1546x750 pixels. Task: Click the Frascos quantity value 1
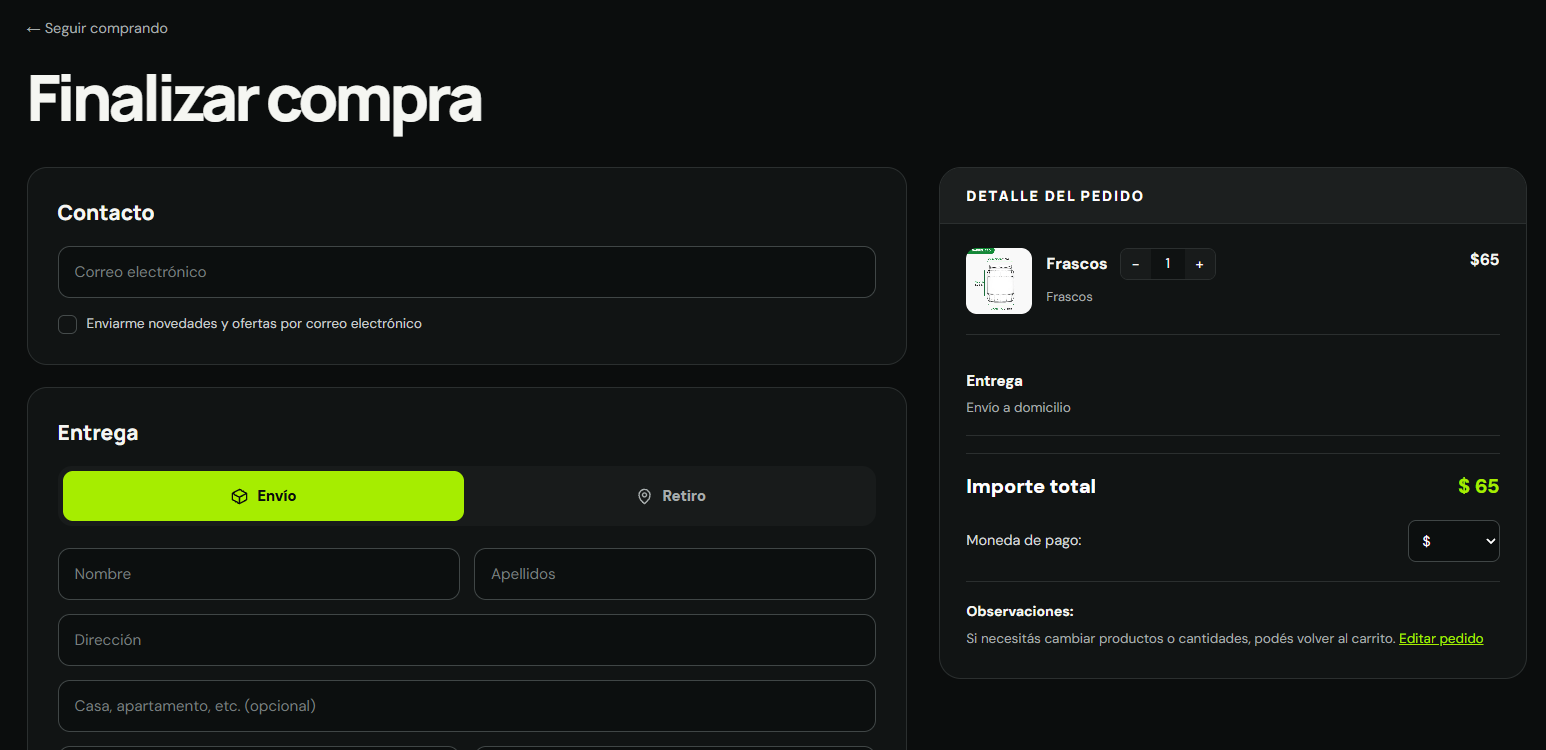1168,264
